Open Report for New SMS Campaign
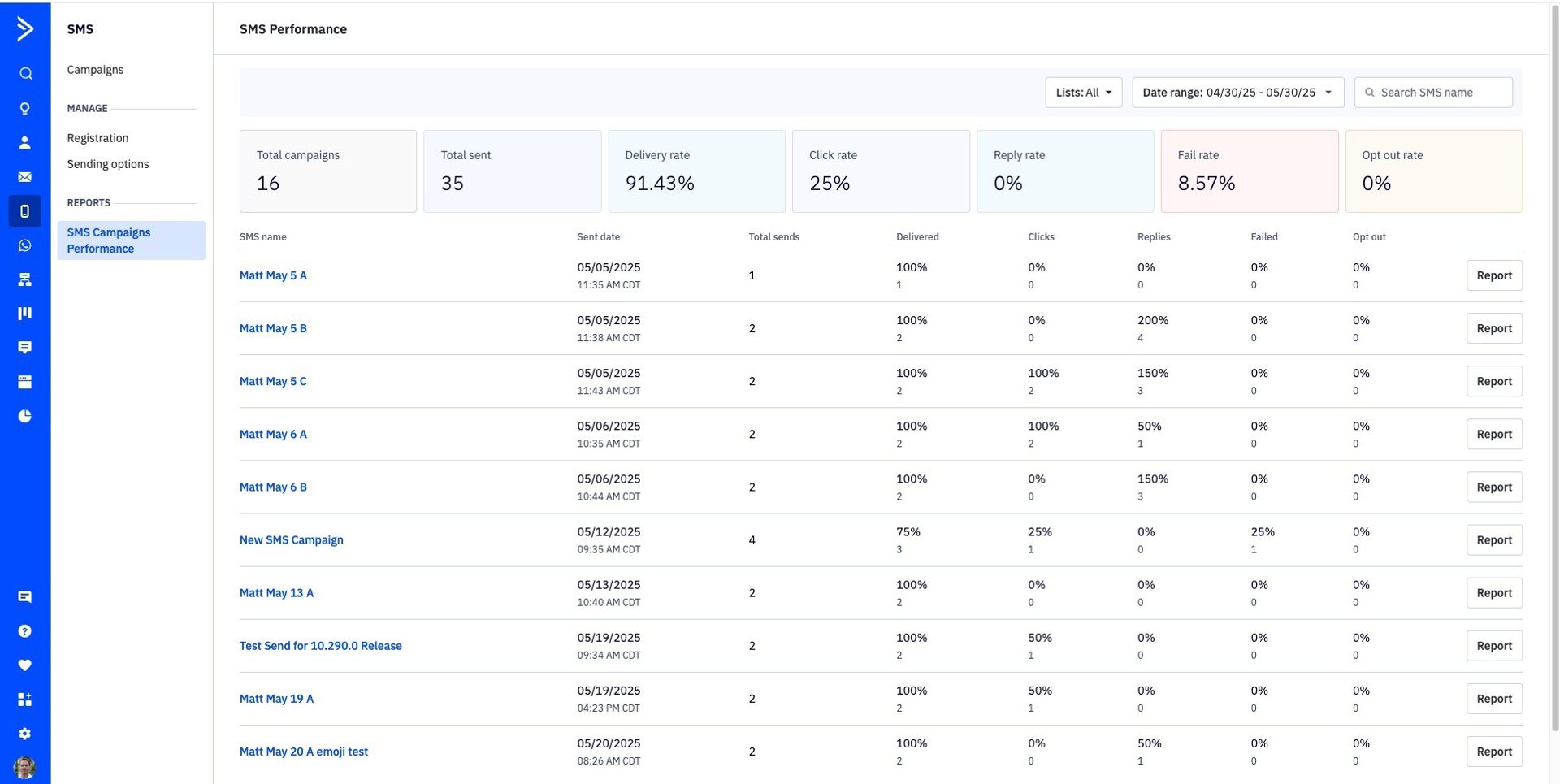Screen dimensions: 1560x784 (x=1493, y=540)
